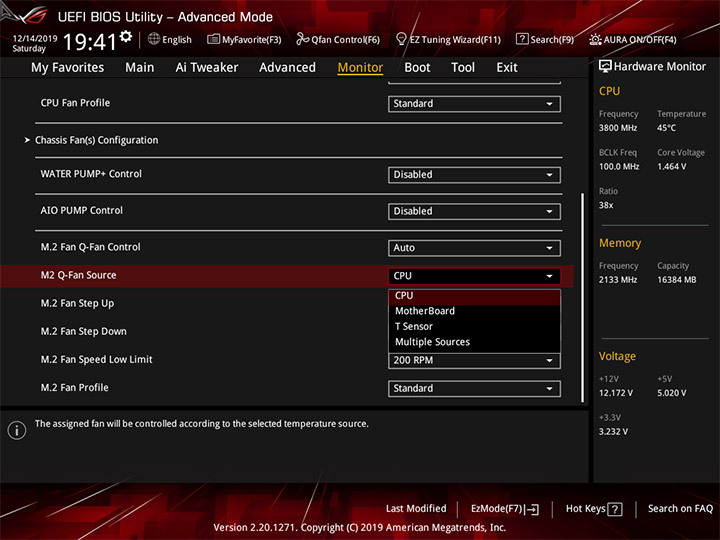720x540 pixels.
Task: Open MyFavorite(F3) folder icon
Action: (x=213, y=39)
